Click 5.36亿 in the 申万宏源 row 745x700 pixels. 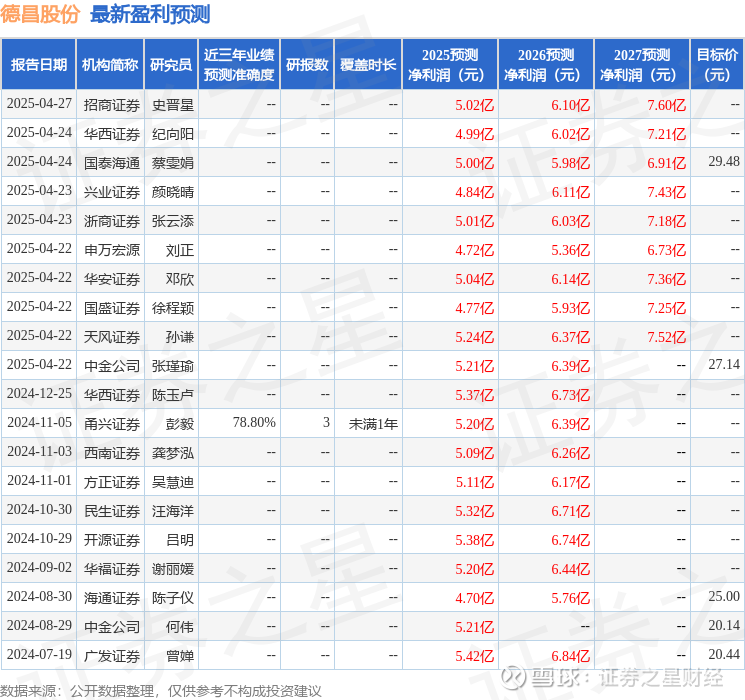coord(570,250)
